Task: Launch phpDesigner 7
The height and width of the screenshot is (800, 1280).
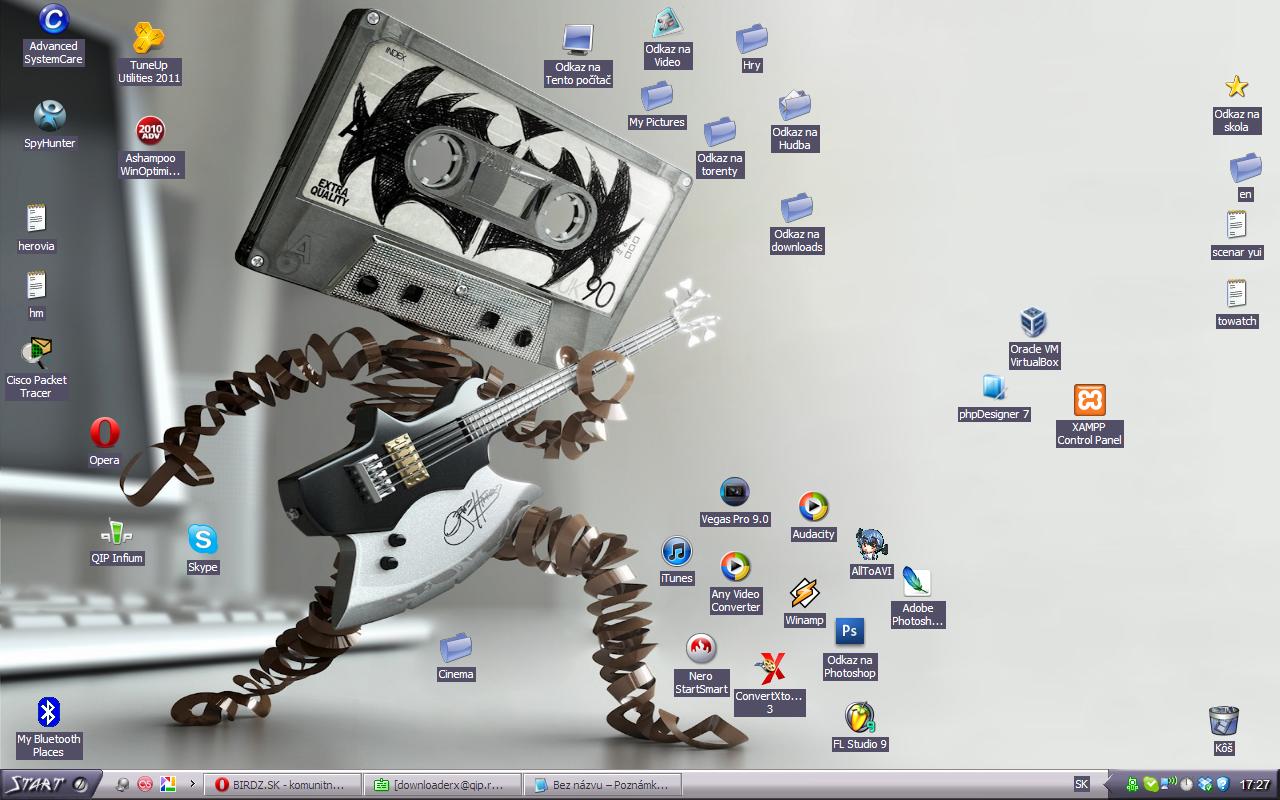Action: tap(994, 397)
